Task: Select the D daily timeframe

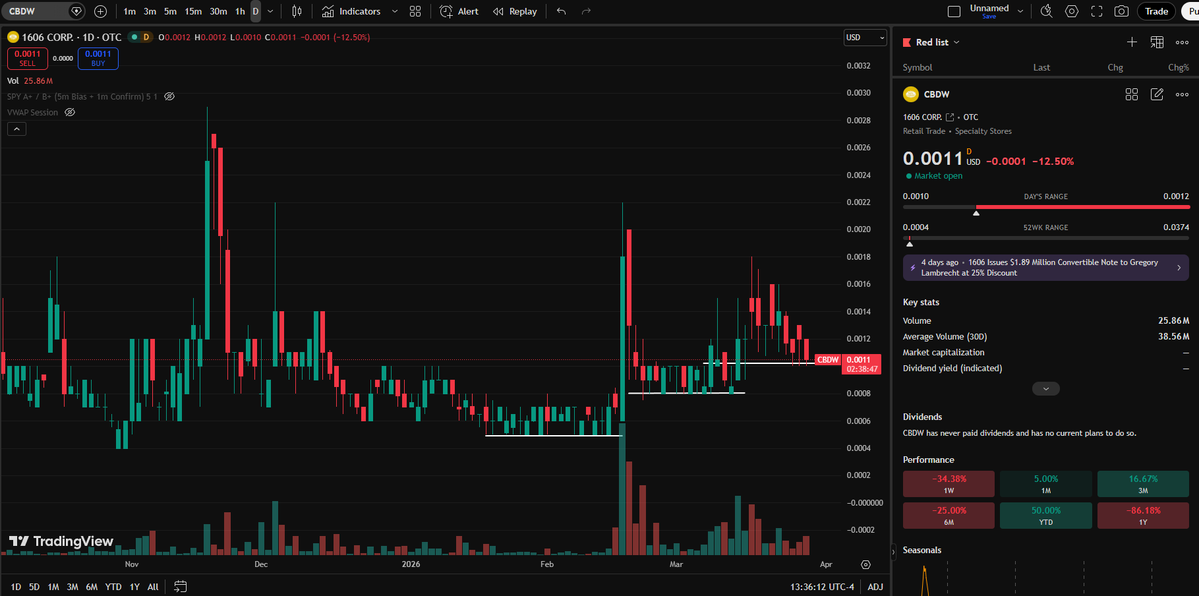Action: 255,11
